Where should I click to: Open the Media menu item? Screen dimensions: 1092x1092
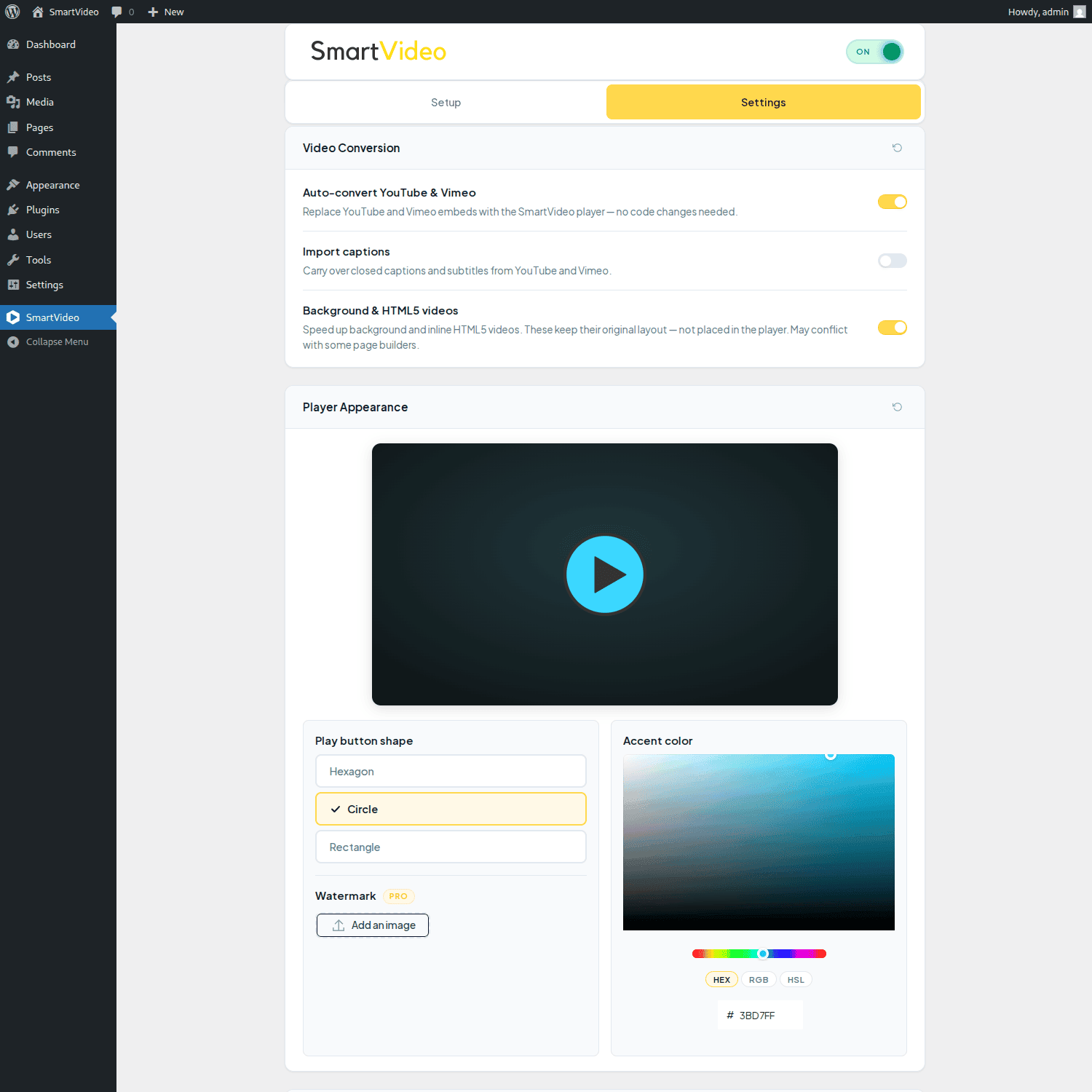(40, 102)
